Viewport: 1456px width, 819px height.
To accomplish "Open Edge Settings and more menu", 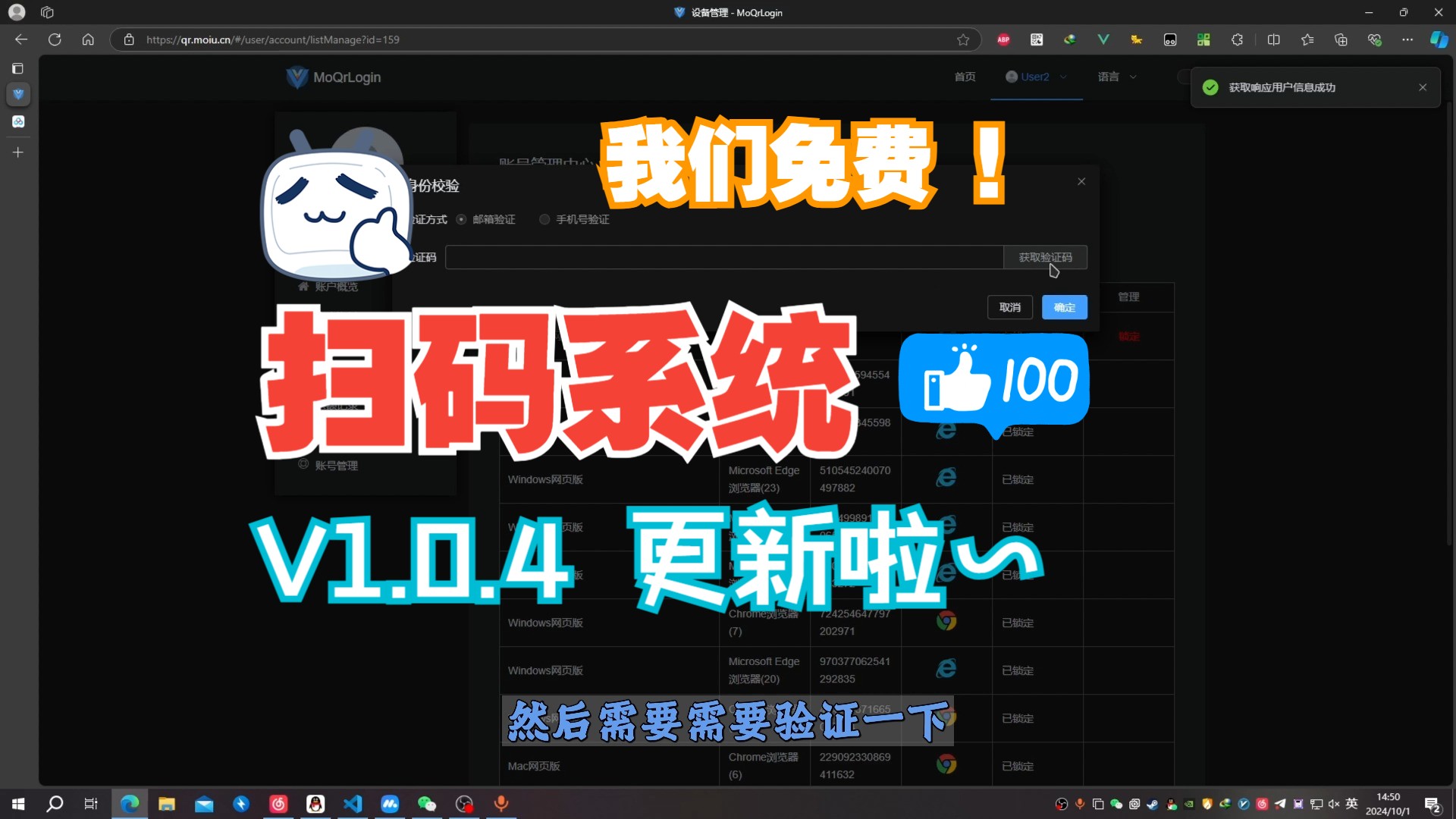I will 1407,39.
